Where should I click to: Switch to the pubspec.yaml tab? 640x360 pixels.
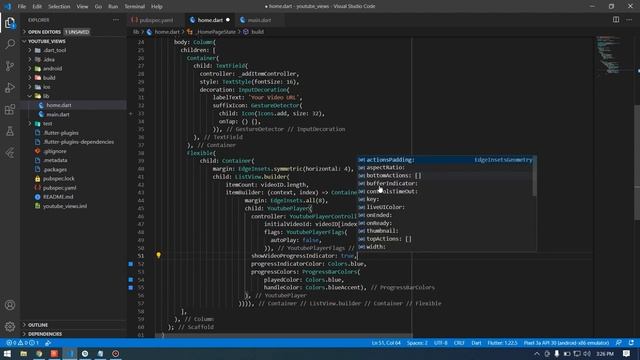click(x=155, y=20)
